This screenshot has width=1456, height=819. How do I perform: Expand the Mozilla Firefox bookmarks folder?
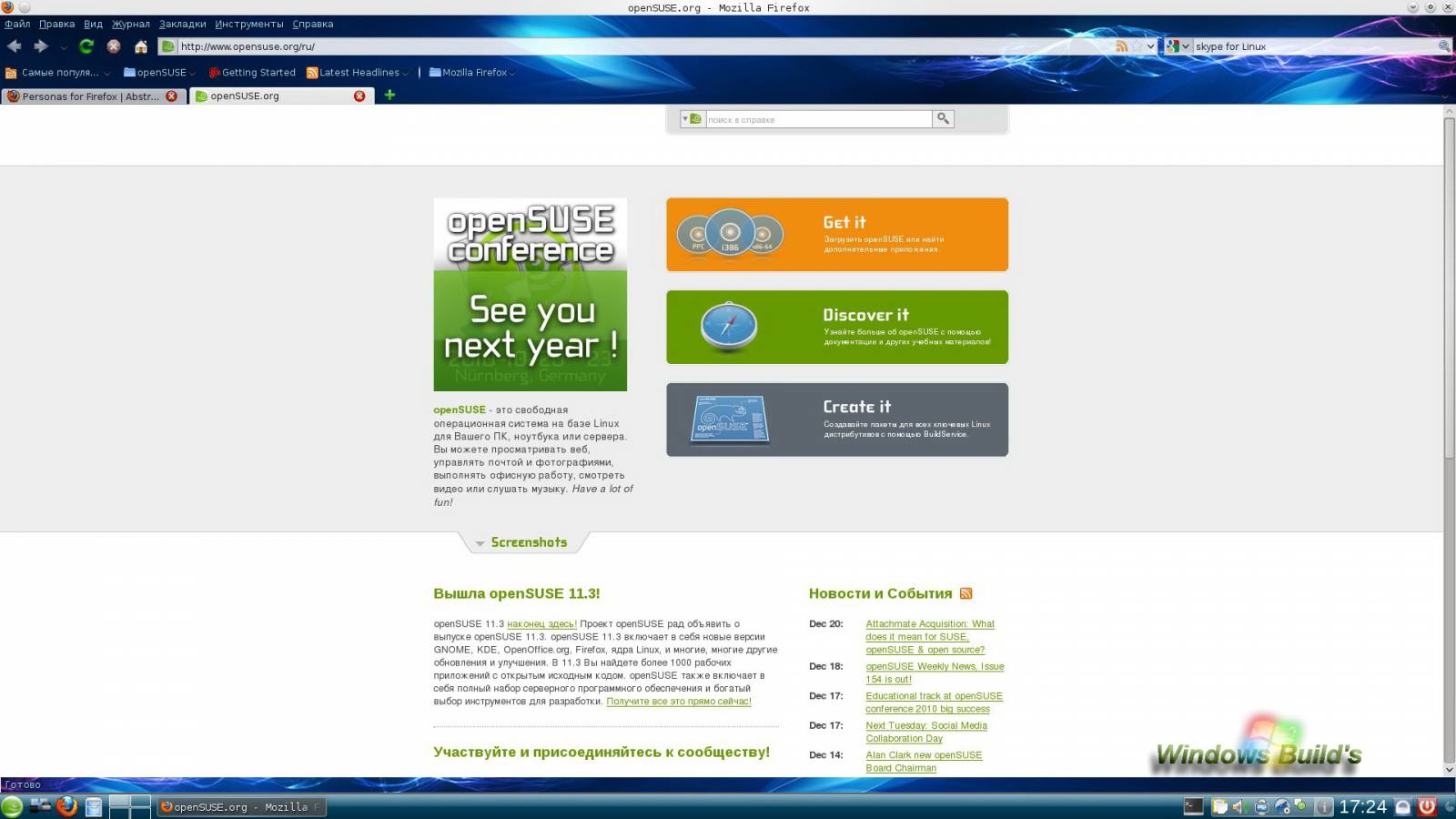click(472, 73)
